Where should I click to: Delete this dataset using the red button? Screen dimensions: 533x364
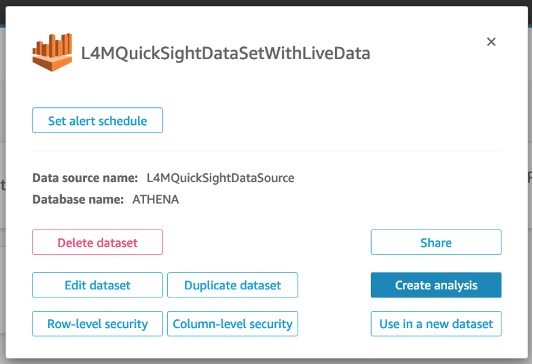[x=98, y=242]
